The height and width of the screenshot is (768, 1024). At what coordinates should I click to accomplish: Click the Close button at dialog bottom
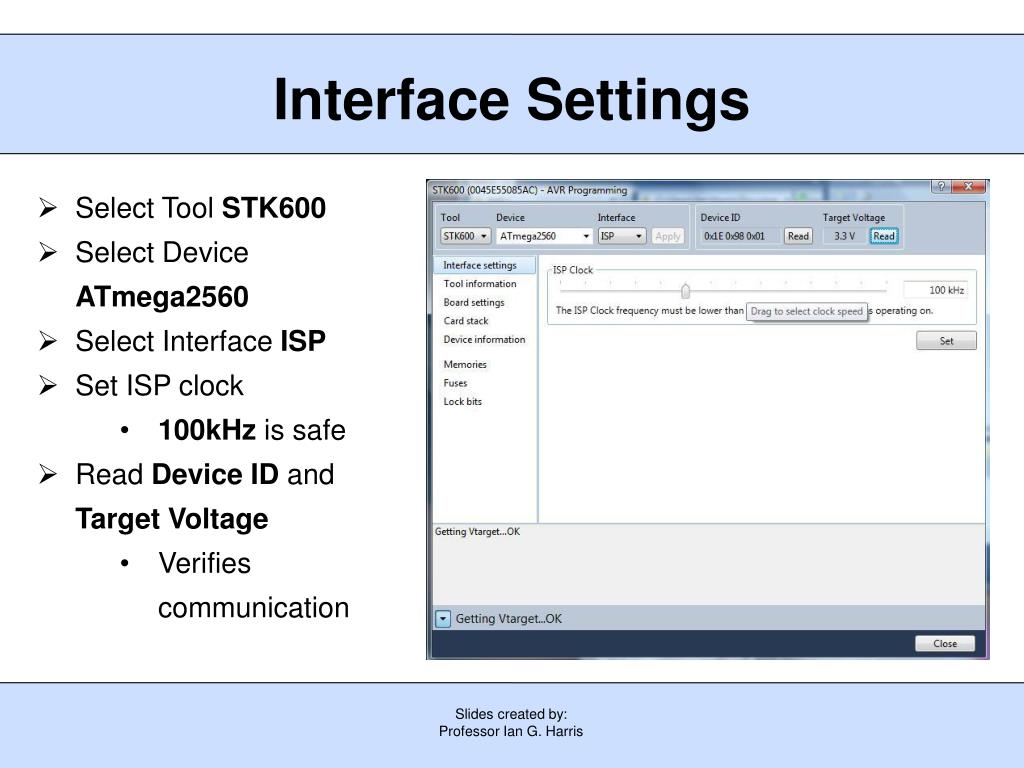click(945, 643)
